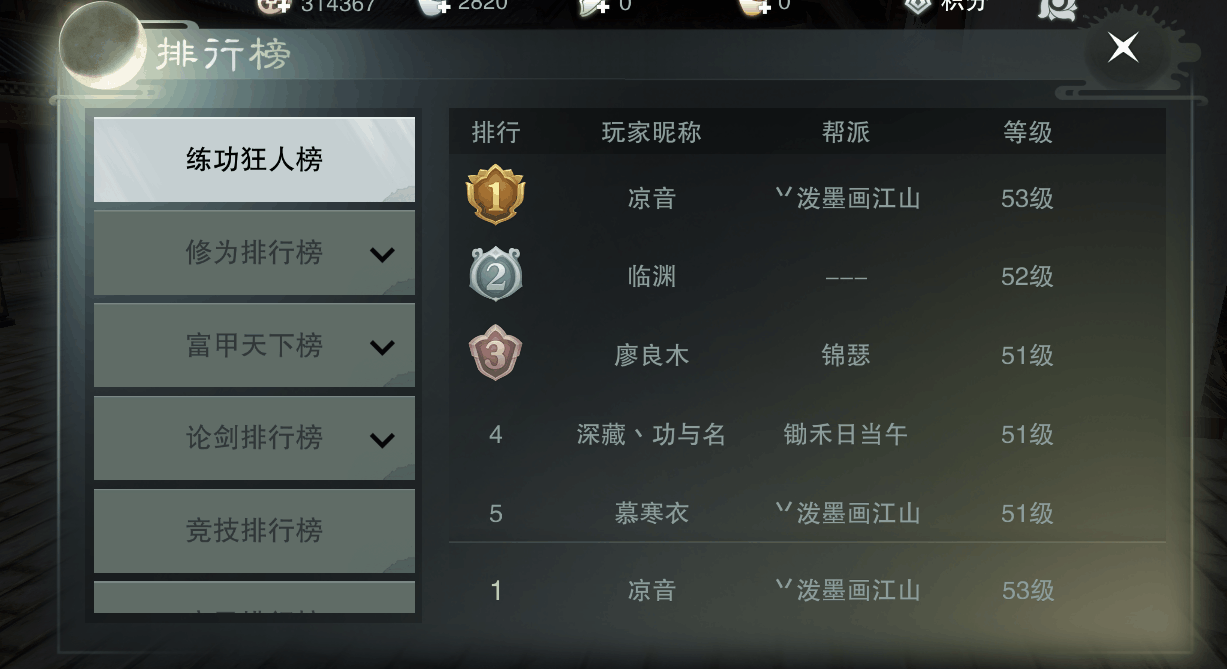This screenshot has width=1227, height=669.
Task: Click the 等级 column header
Action: coord(1028,132)
